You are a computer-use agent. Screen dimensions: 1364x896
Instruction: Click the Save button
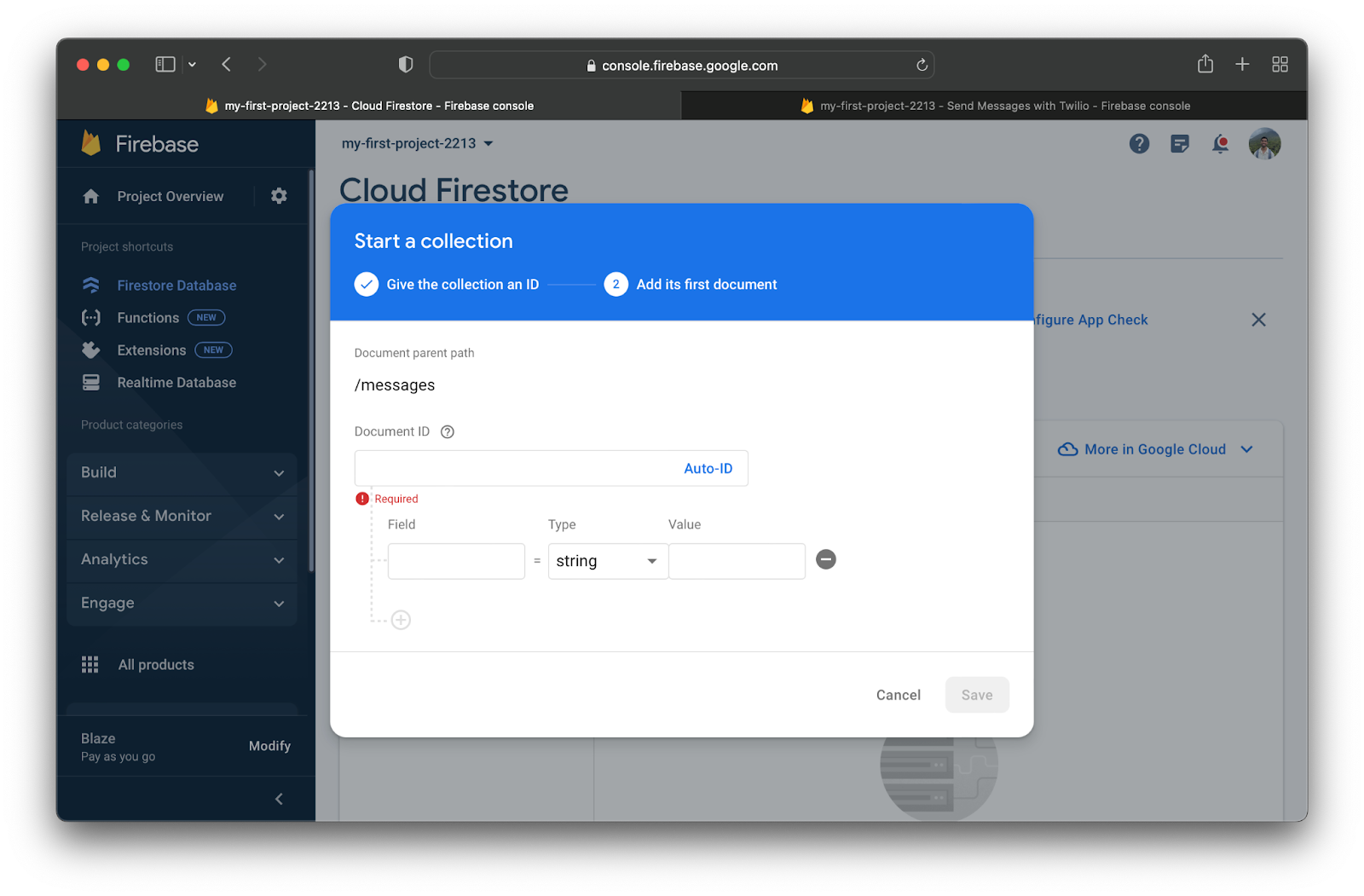977,696
